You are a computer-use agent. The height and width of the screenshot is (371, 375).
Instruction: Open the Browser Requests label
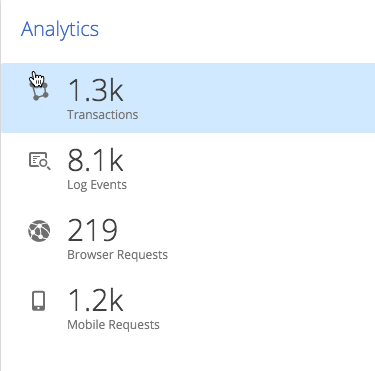click(x=118, y=255)
